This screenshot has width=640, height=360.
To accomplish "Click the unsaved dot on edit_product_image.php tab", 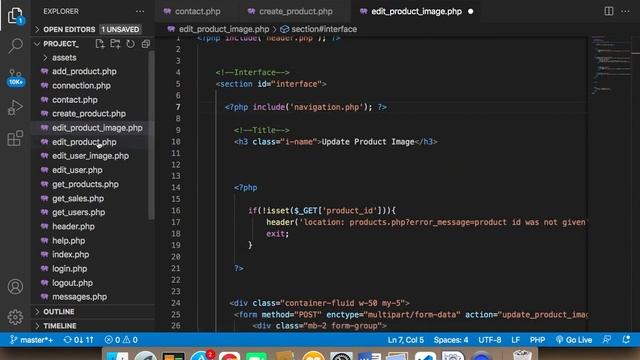I will point(471,11).
